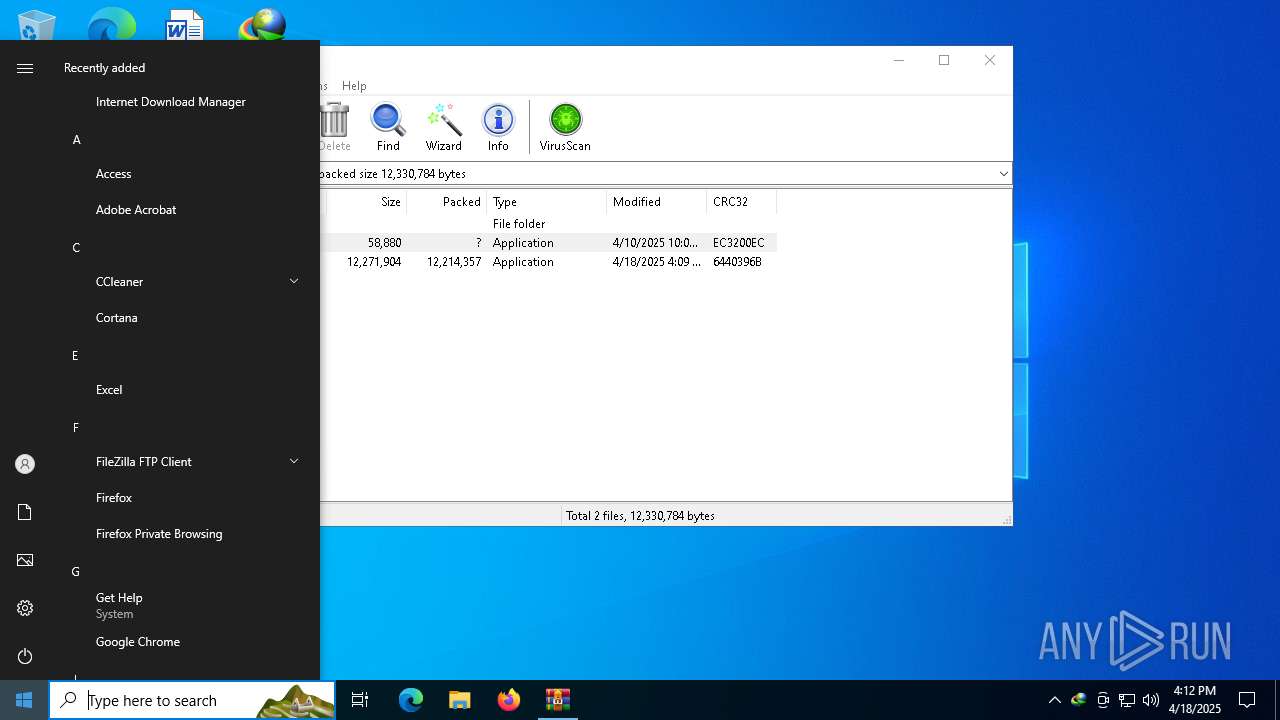Image resolution: width=1280 pixels, height=720 pixels.
Task: Click CRC32 value 6440396B
Action: (737, 262)
